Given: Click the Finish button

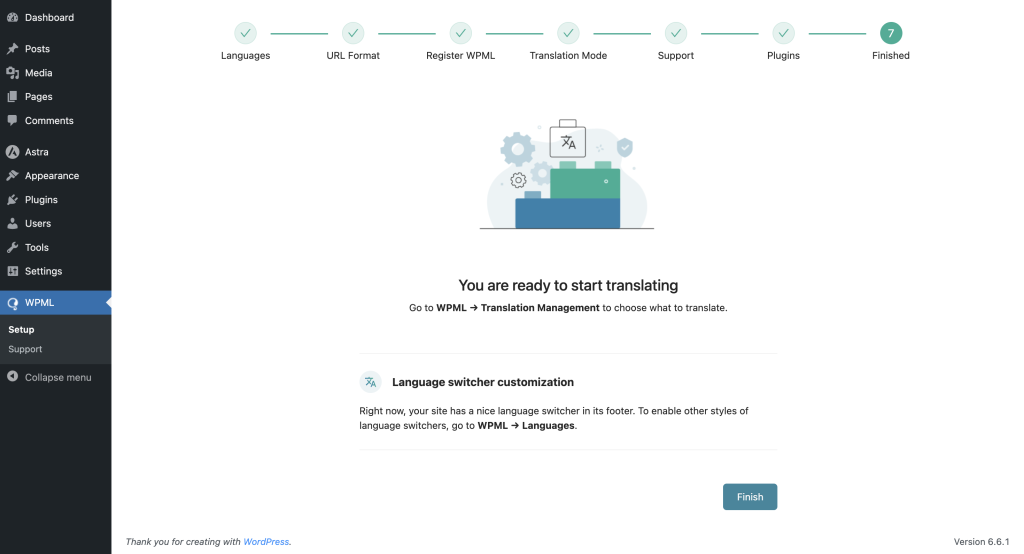Looking at the screenshot, I should click(750, 497).
